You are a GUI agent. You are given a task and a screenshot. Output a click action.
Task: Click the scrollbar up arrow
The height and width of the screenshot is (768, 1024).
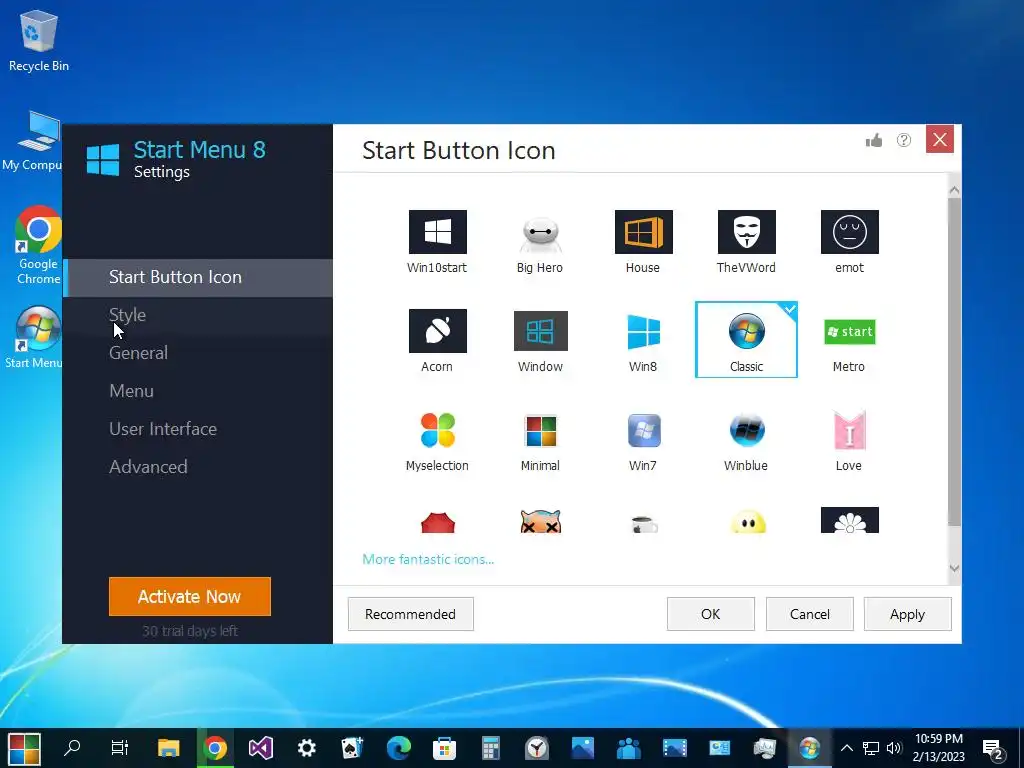click(x=954, y=191)
